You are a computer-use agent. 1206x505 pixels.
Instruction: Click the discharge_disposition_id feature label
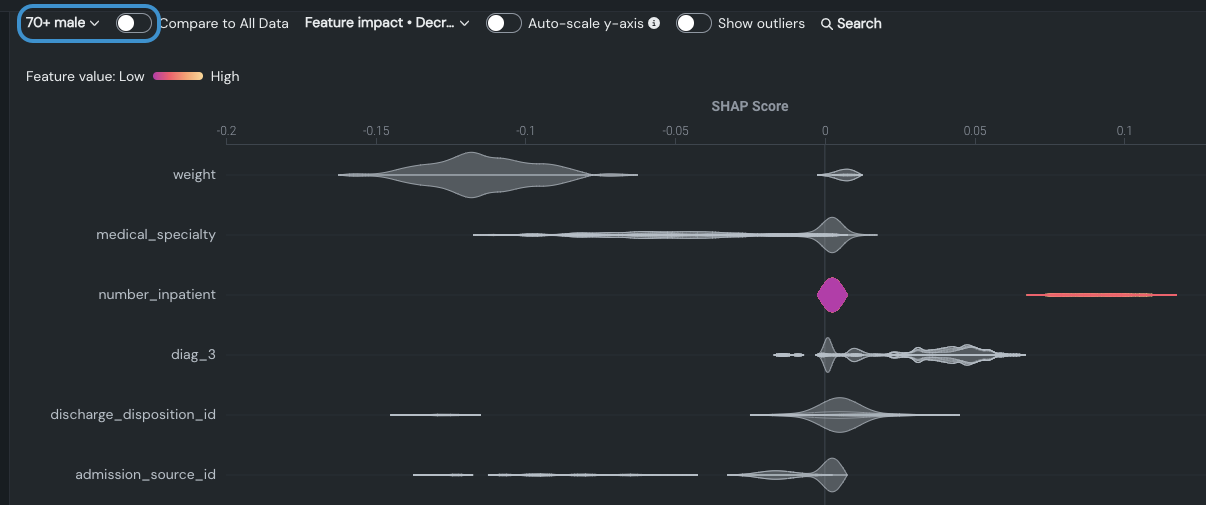(x=133, y=414)
